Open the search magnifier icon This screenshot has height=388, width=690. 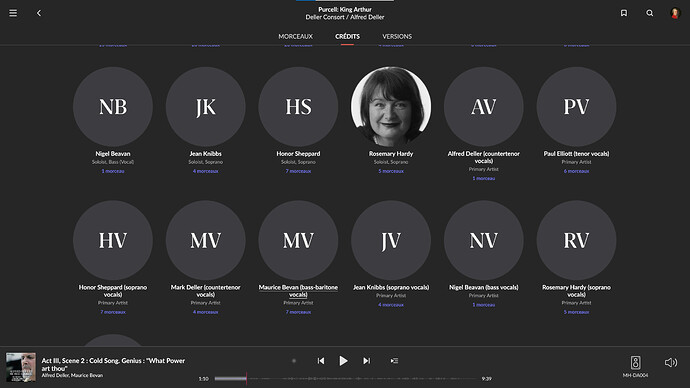coord(650,13)
